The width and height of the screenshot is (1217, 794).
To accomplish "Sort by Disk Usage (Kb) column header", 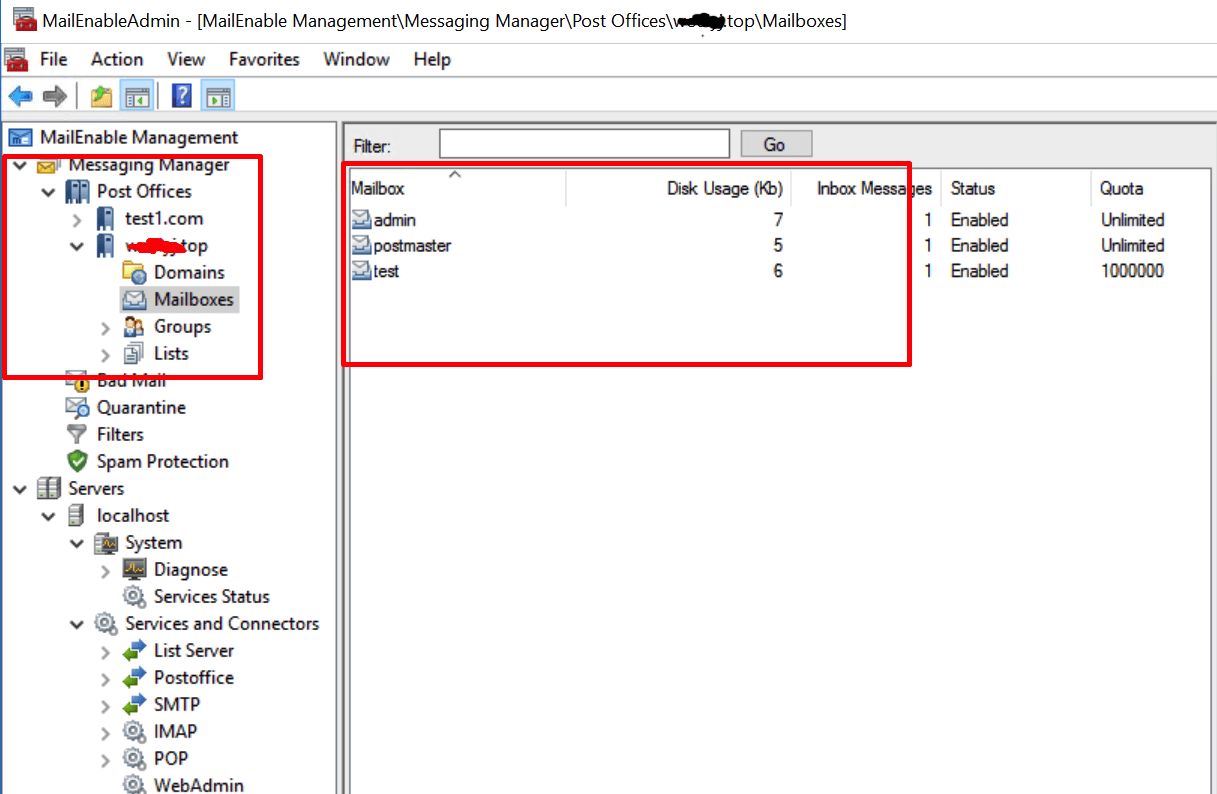I will 679,188.
